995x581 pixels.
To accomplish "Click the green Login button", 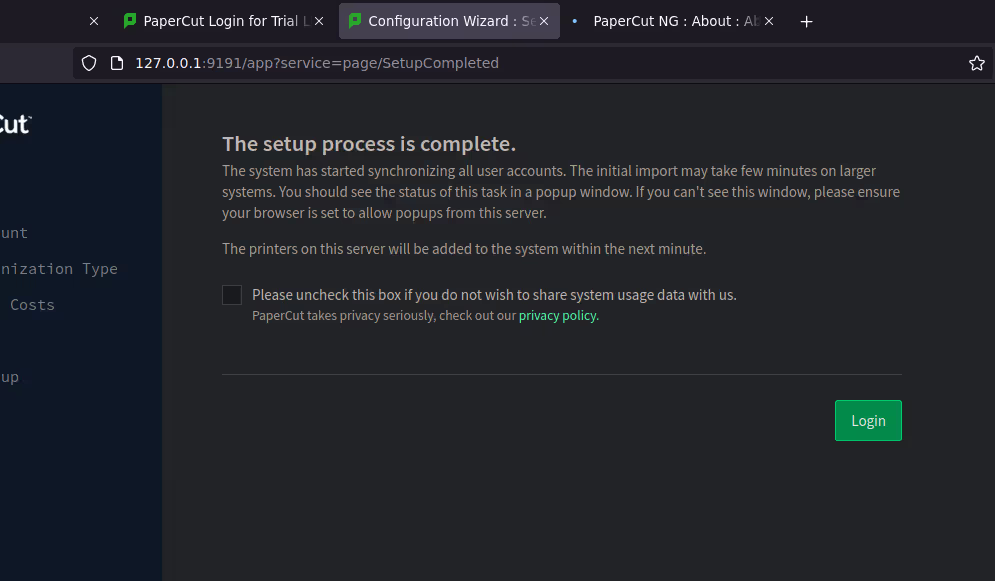I will coord(867,421).
